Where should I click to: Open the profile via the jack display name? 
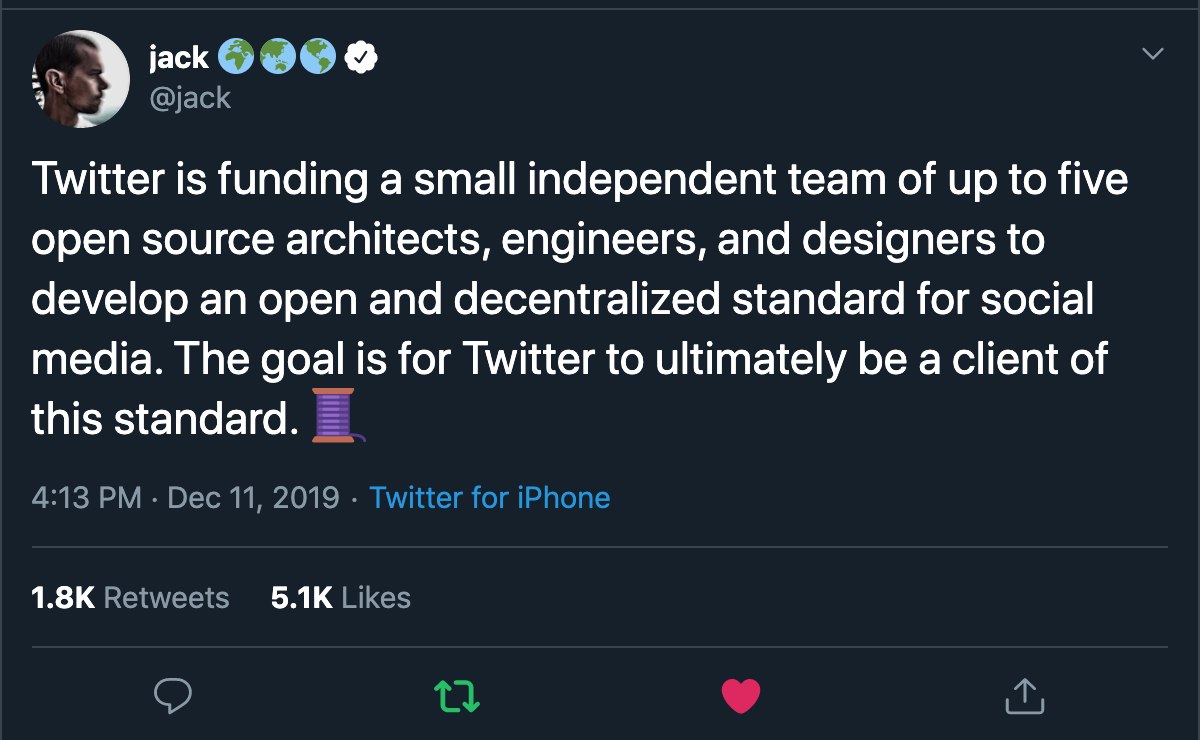tap(178, 59)
